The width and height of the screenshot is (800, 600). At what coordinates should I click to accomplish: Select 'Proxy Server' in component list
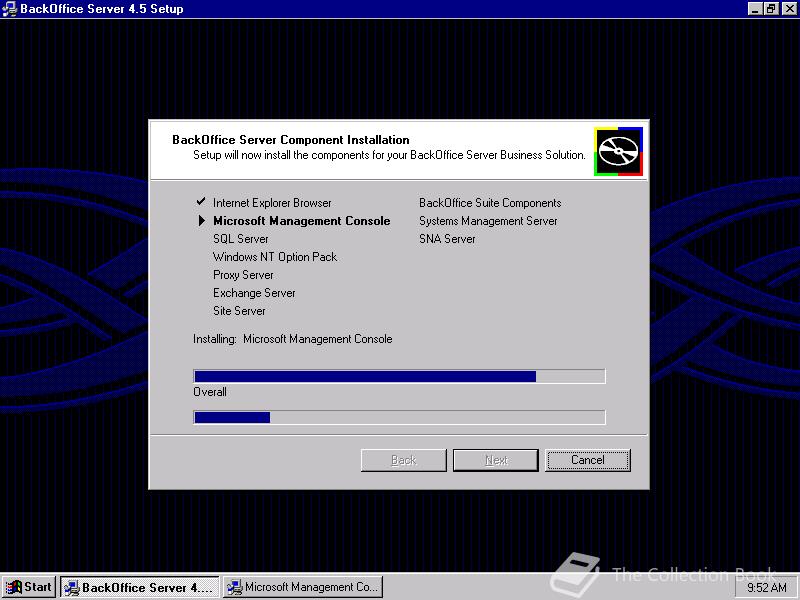click(x=243, y=274)
